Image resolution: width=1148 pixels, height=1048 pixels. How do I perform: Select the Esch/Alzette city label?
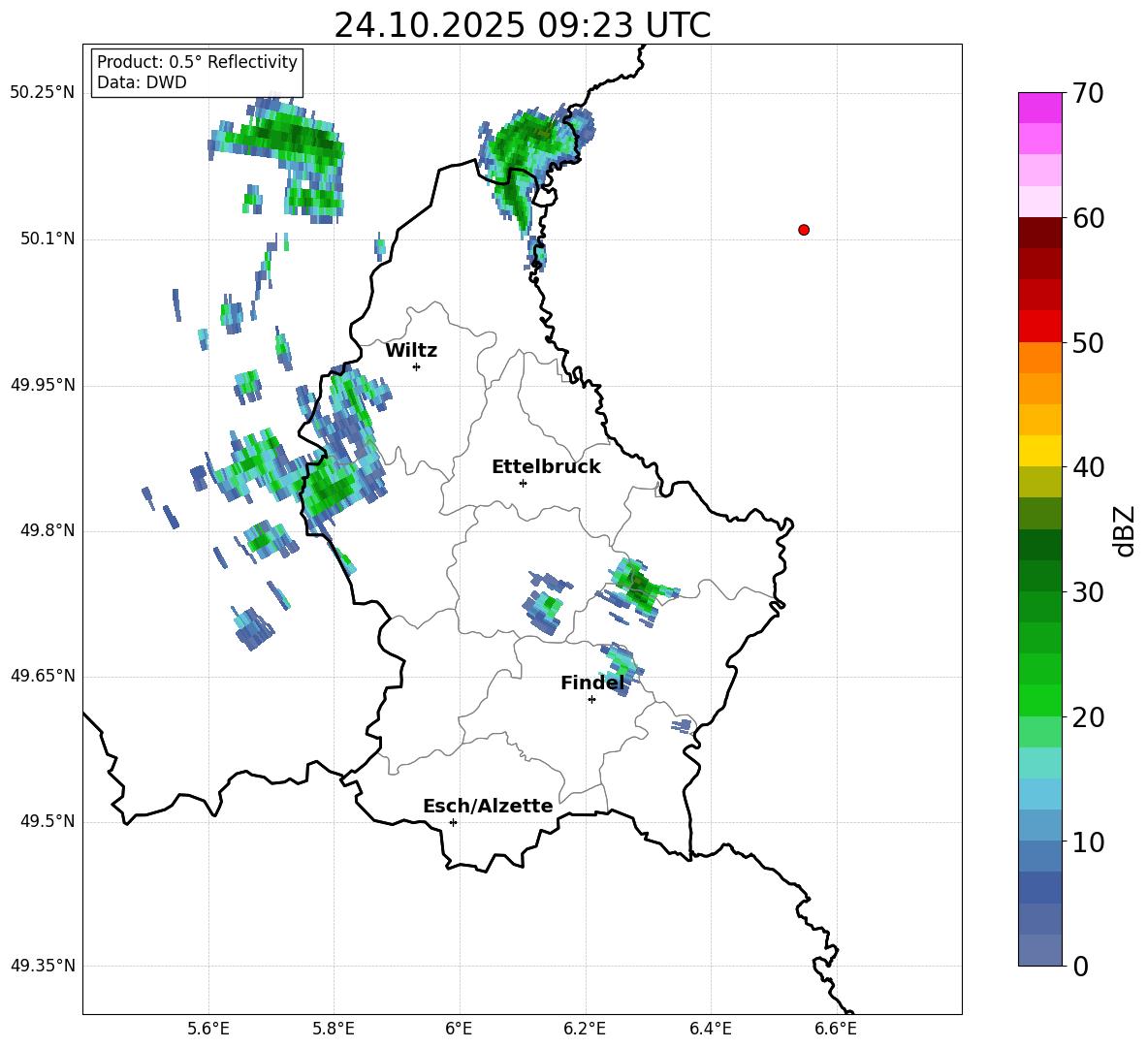click(x=488, y=806)
